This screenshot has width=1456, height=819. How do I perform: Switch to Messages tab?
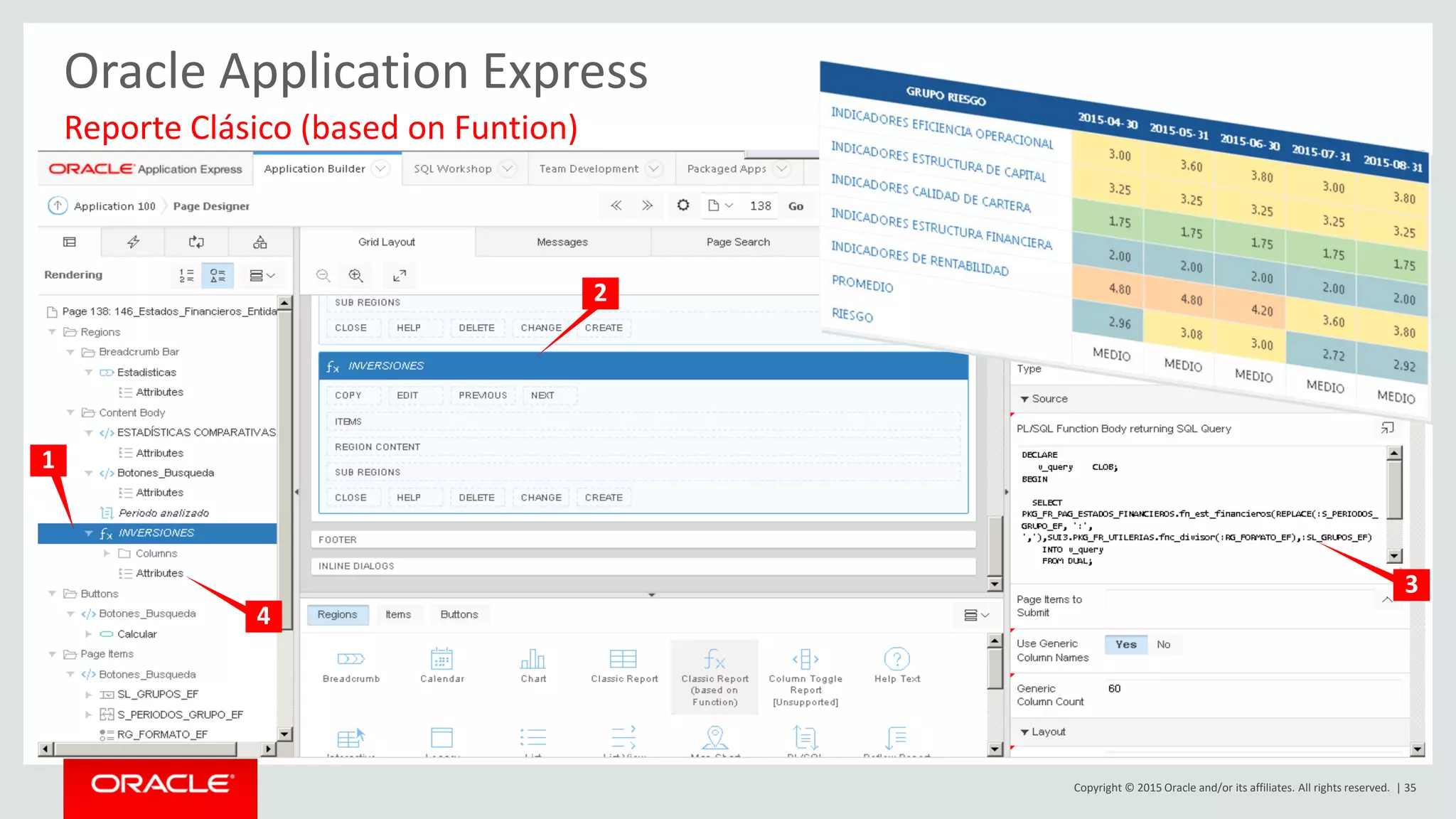coord(562,242)
